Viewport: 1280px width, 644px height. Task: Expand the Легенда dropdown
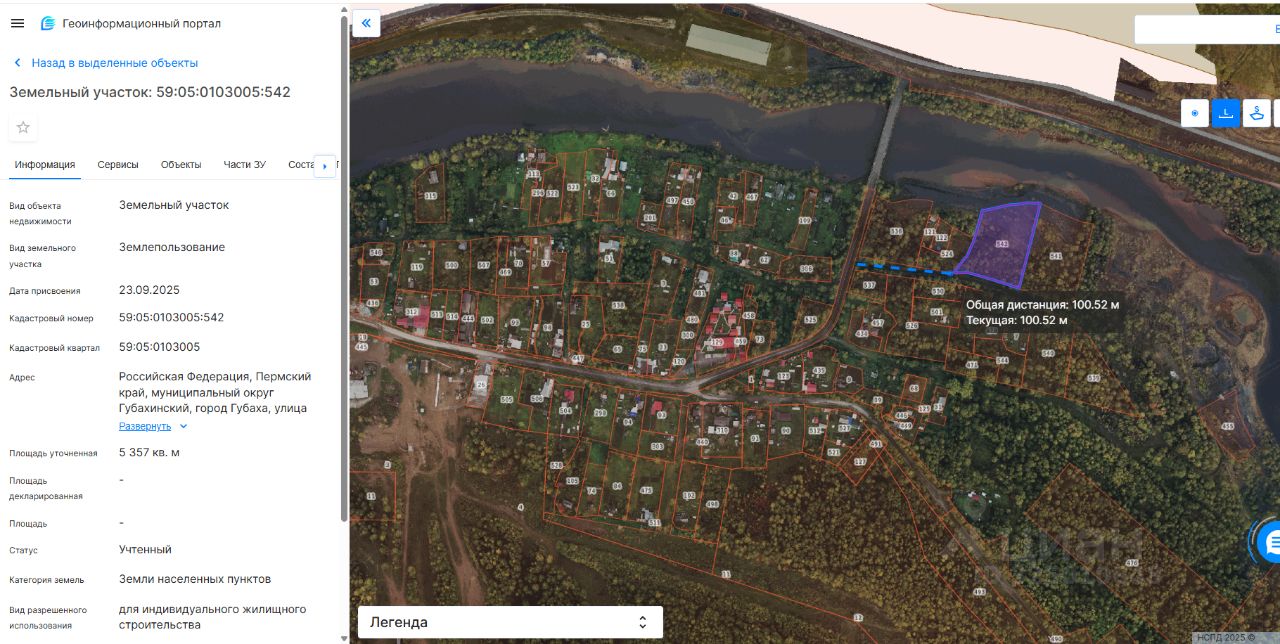[x=510, y=622]
